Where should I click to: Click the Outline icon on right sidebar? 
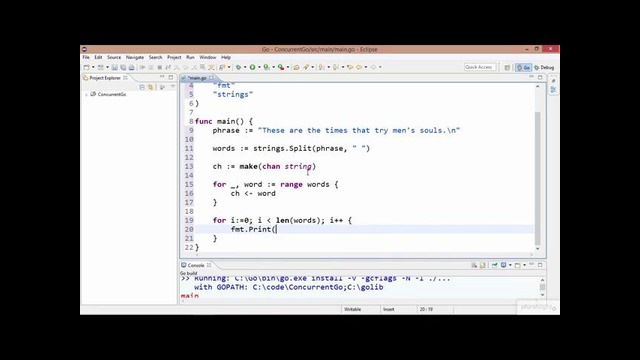tap(553, 89)
